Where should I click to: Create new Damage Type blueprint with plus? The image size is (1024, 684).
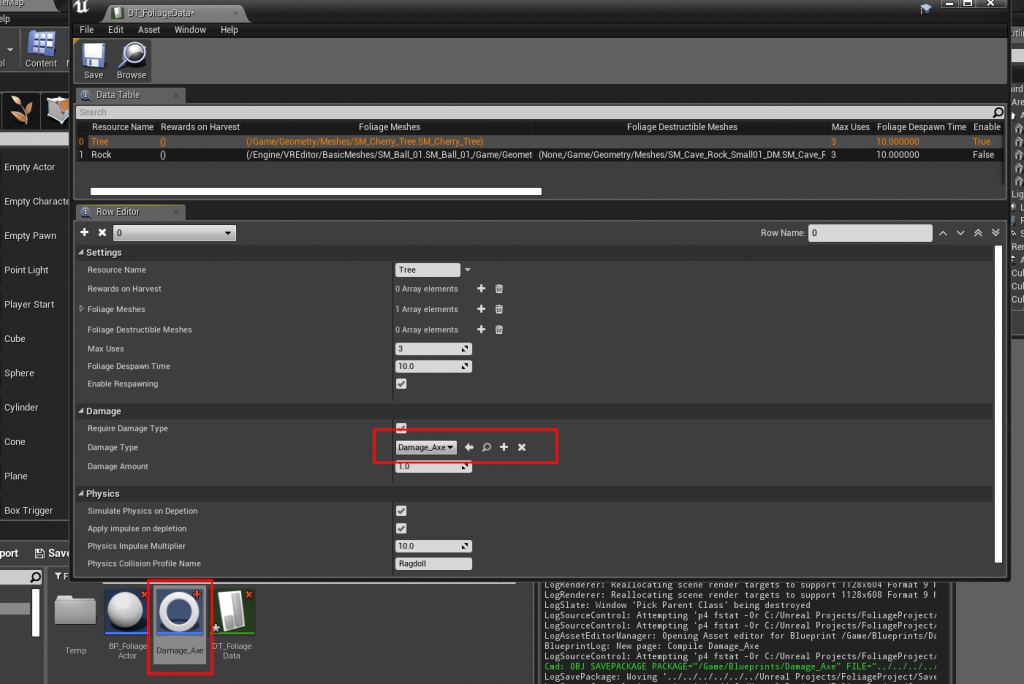(504, 448)
